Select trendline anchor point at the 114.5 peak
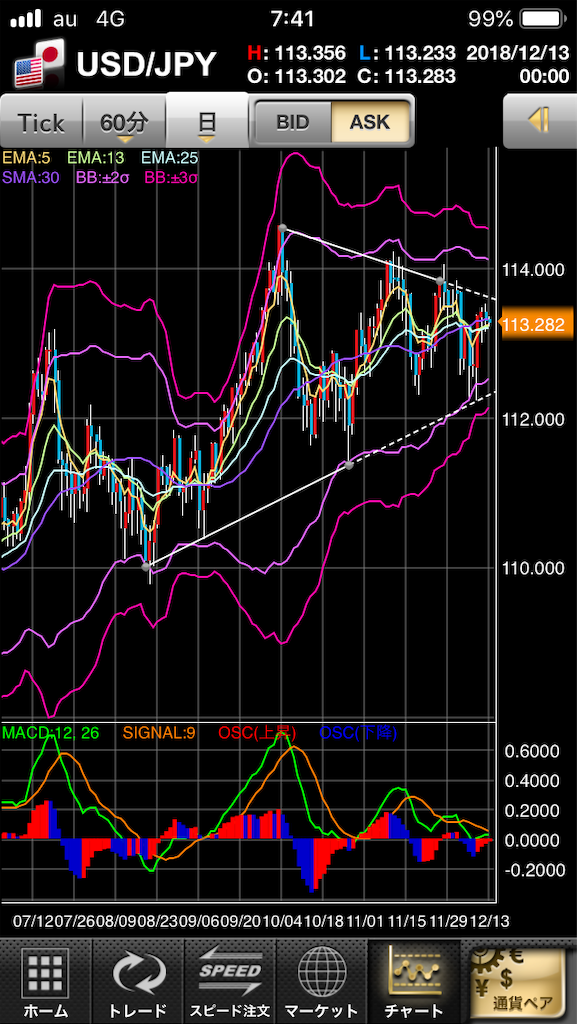This screenshot has width=577, height=1024. click(282, 228)
